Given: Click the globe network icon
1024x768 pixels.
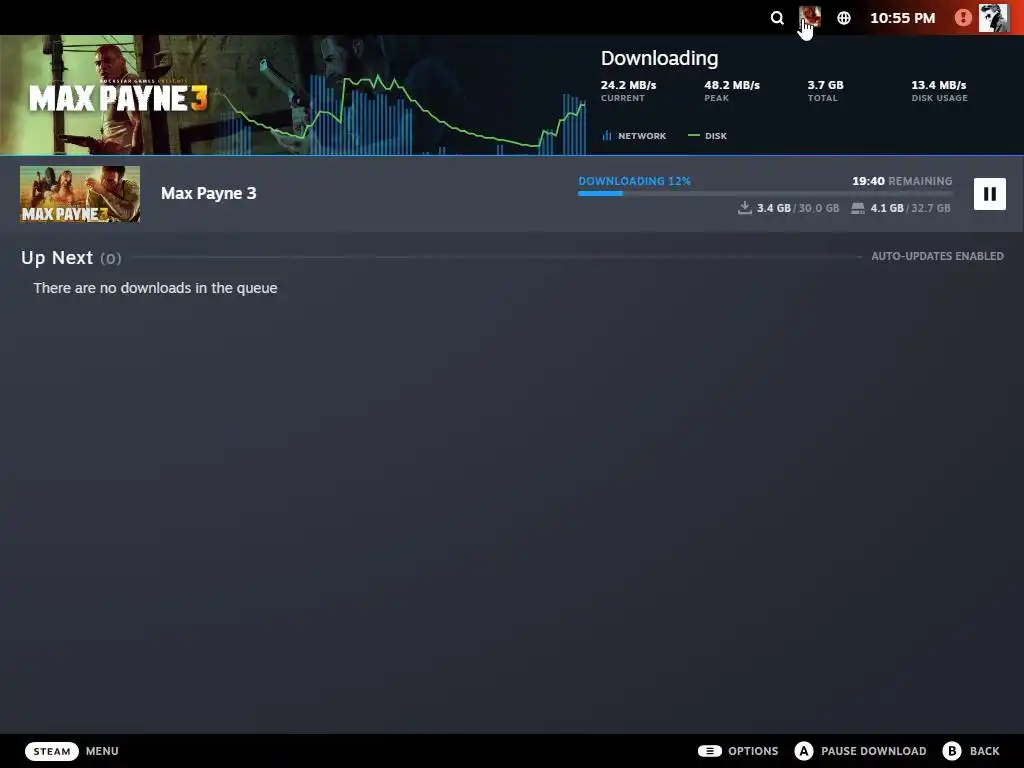Looking at the screenshot, I should pos(844,18).
